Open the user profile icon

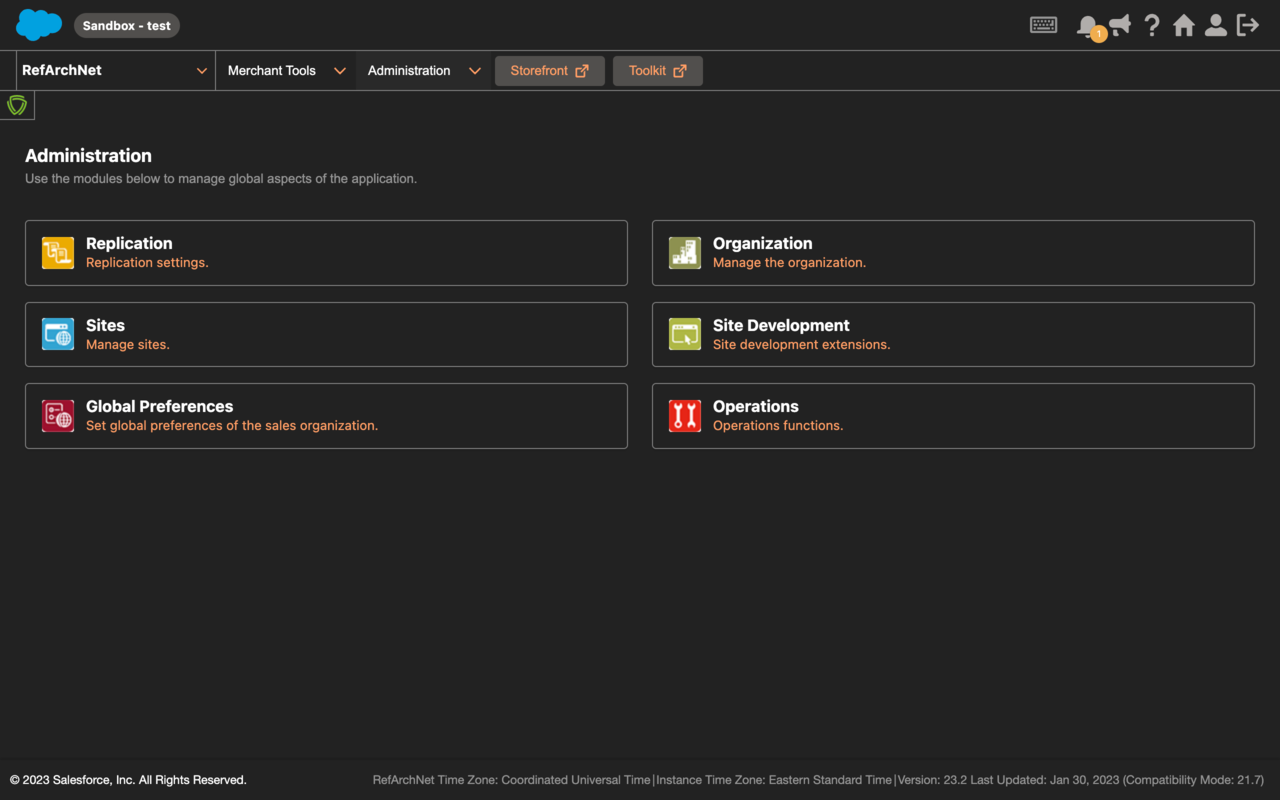[x=1216, y=25]
